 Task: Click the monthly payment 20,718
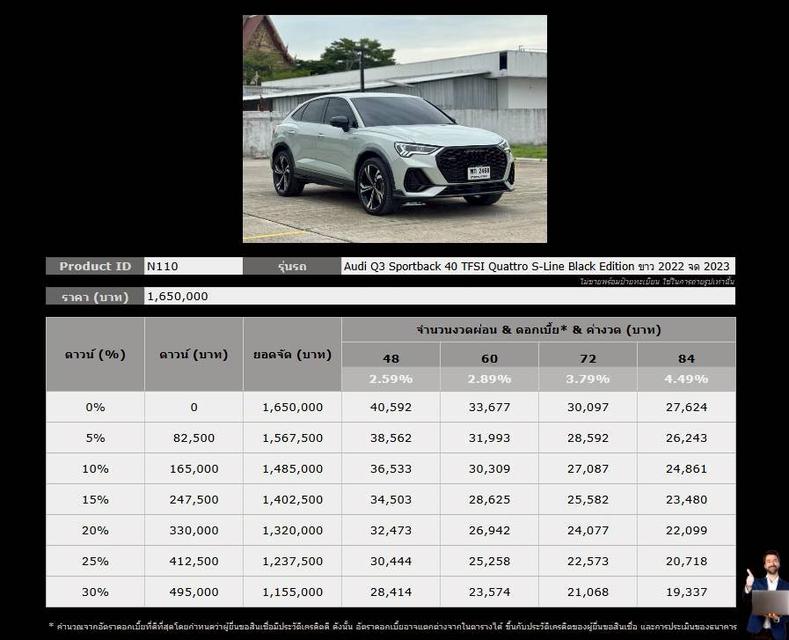(686, 561)
